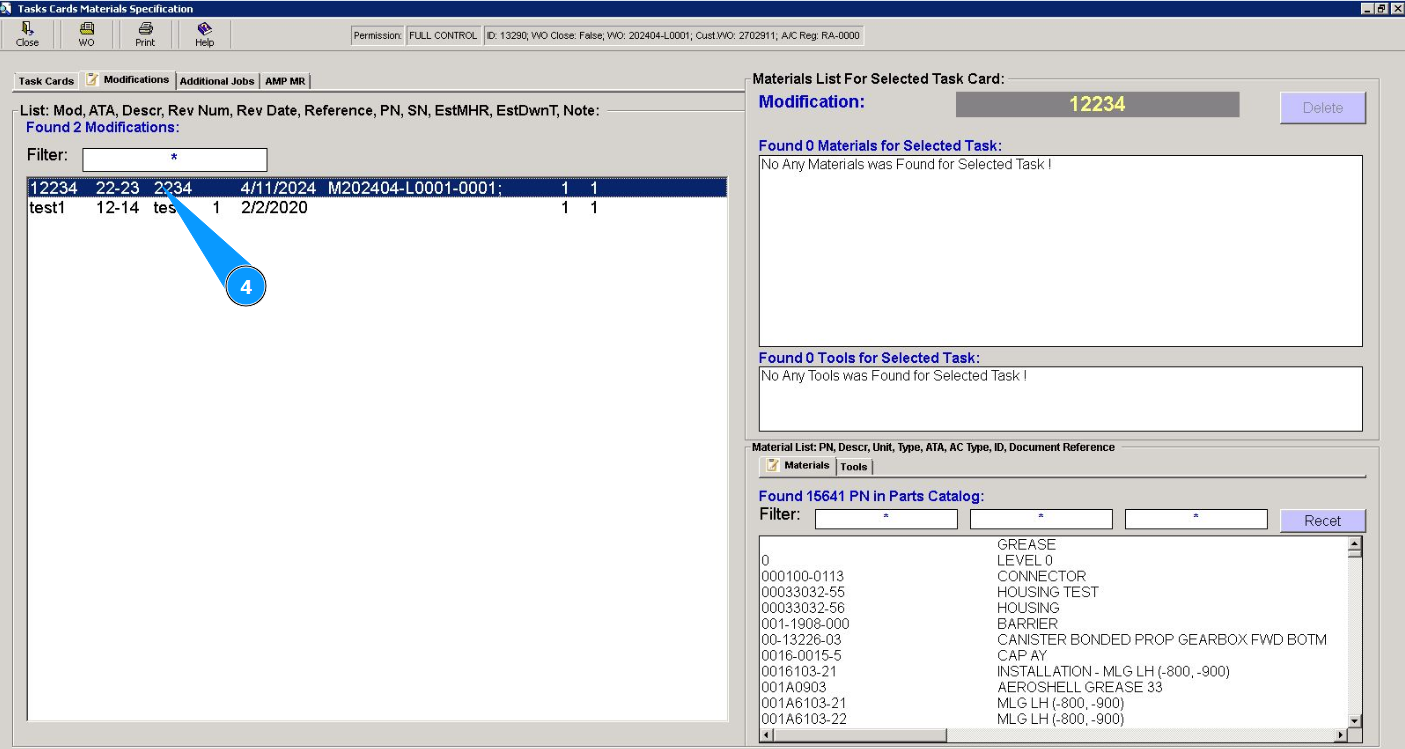
Task: Select the Materials tab in Material List
Action: pos(798,465)
